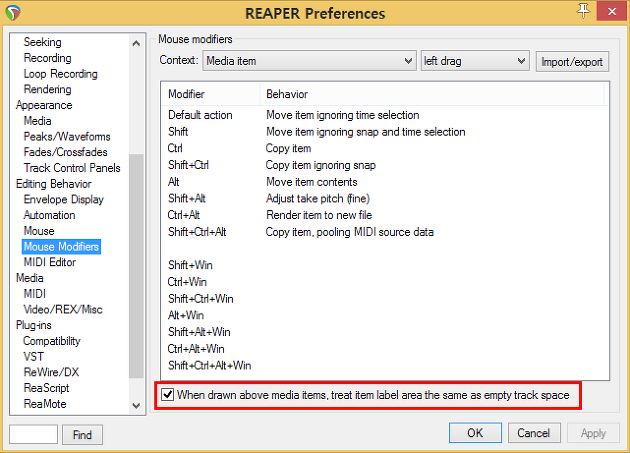Select the Plug-ins category
Image resolution: width=630 pixels, height=453 pixels.
pos(34,325)
